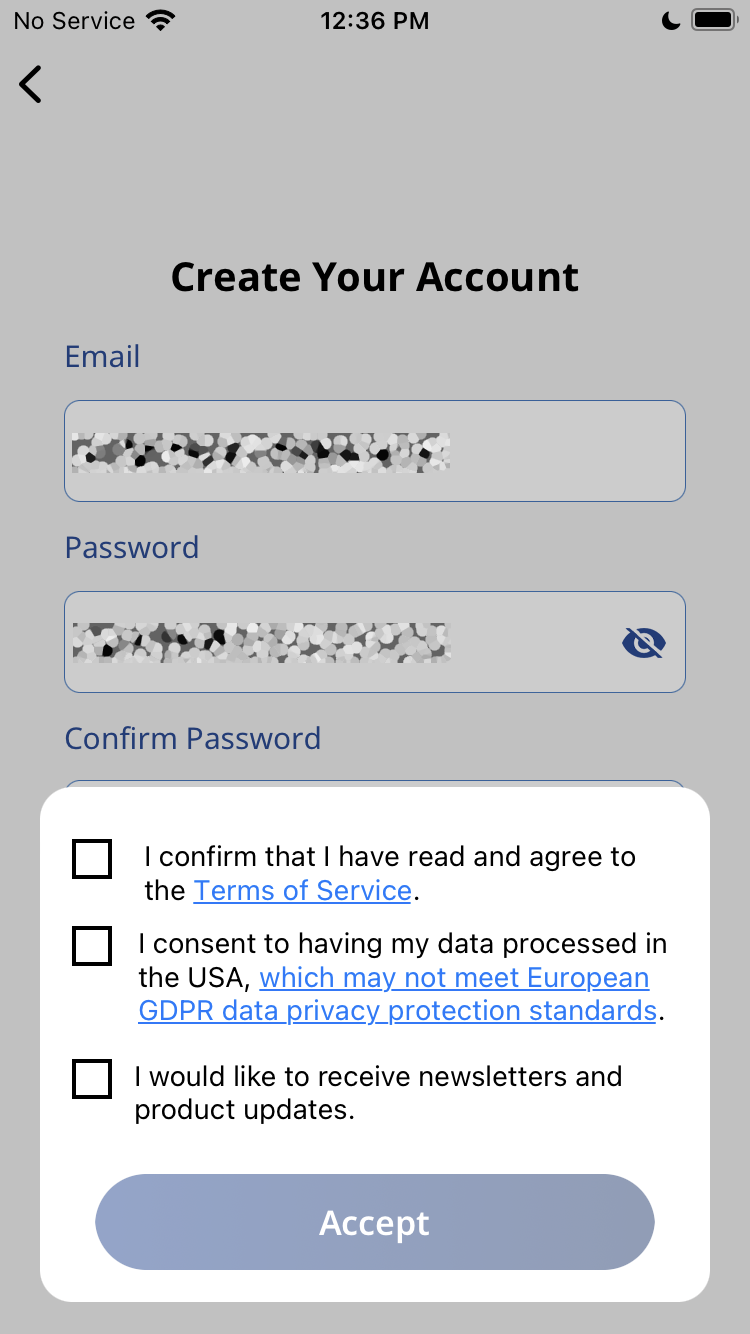Click the Confirm Password label
This screenshot has width=750, height=1334.
pyautogui.click(x=193, y=739)
